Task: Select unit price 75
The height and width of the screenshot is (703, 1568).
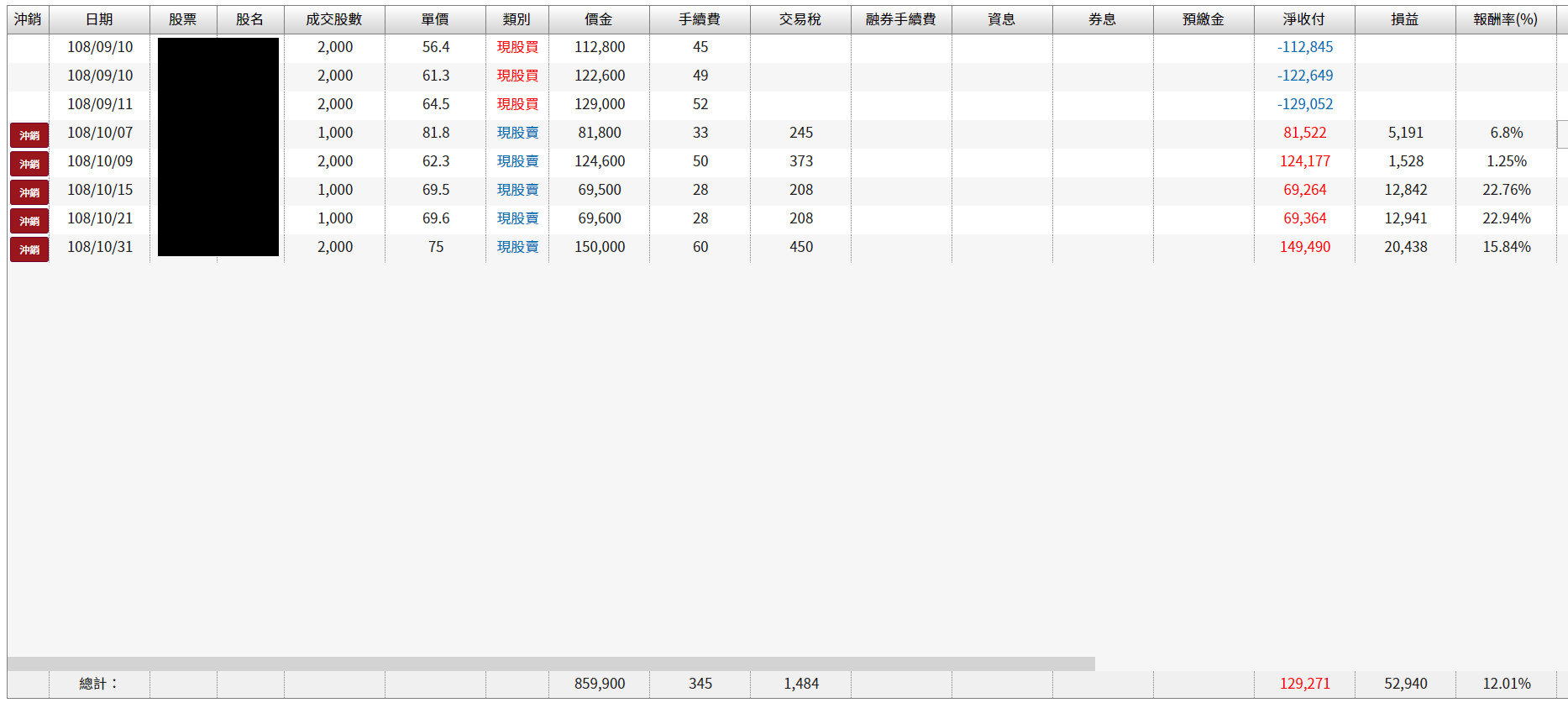Action: (x=436, y=247)
